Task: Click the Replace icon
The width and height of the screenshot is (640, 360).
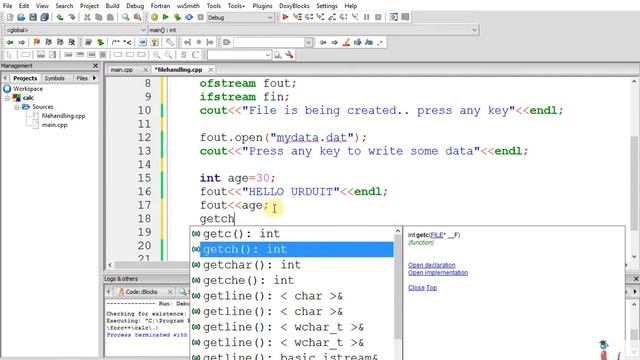Action: pyautogui.click(x=137, y=17)
